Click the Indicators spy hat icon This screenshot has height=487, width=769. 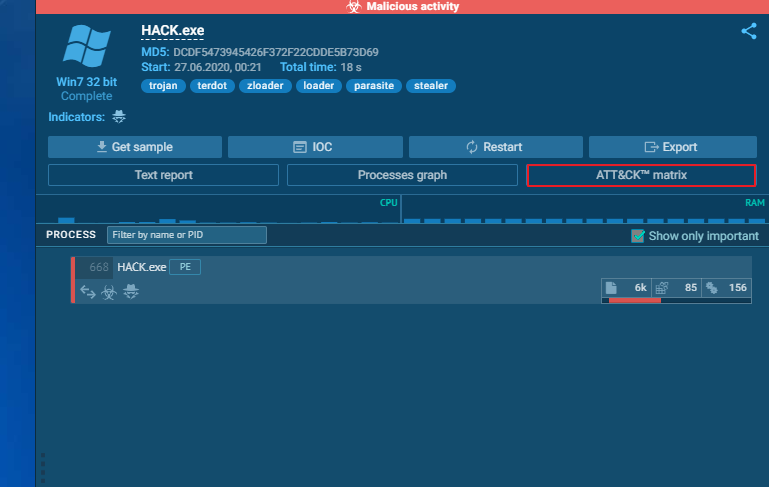[119, 117]
